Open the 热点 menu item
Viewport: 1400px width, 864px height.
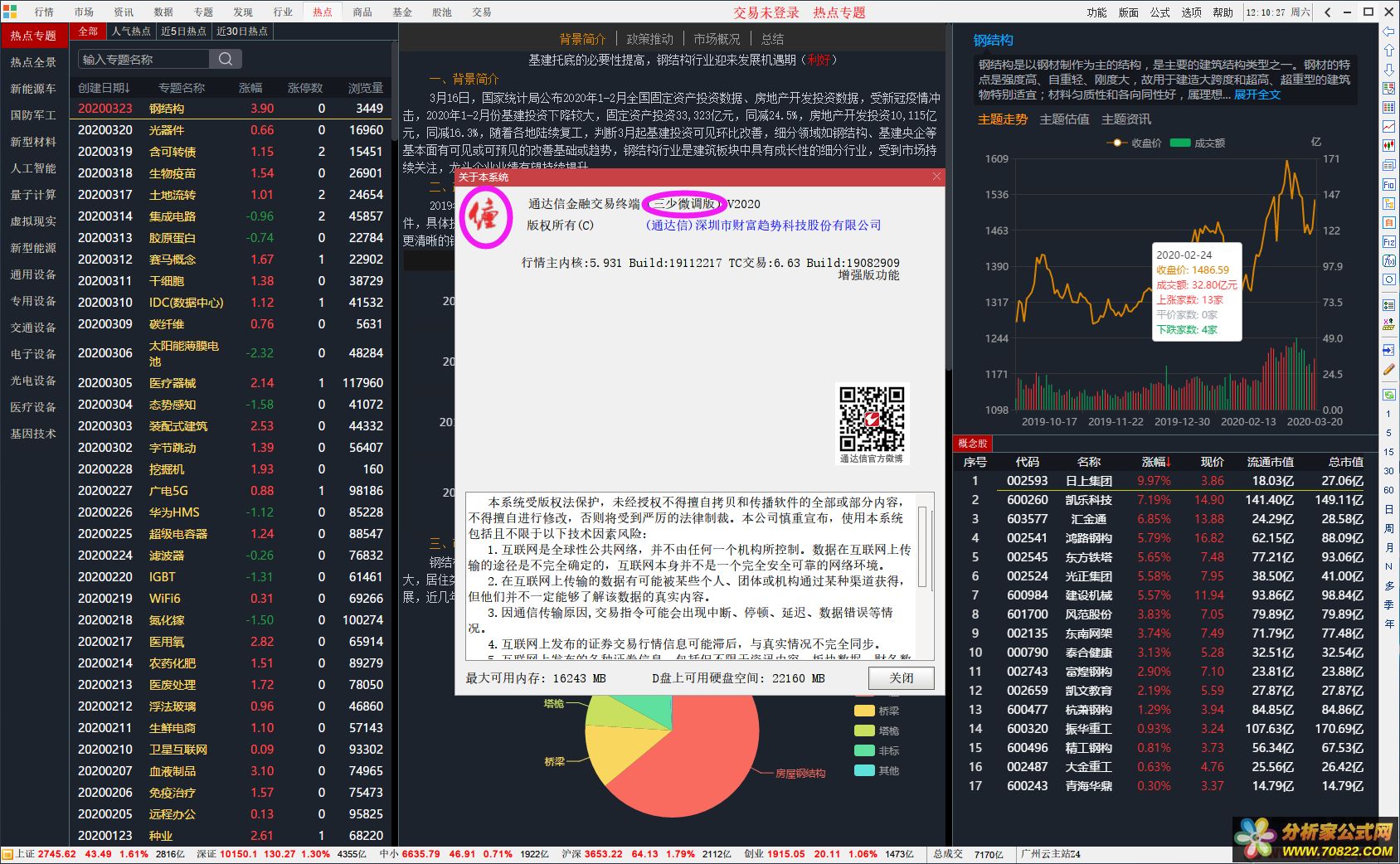323,12
